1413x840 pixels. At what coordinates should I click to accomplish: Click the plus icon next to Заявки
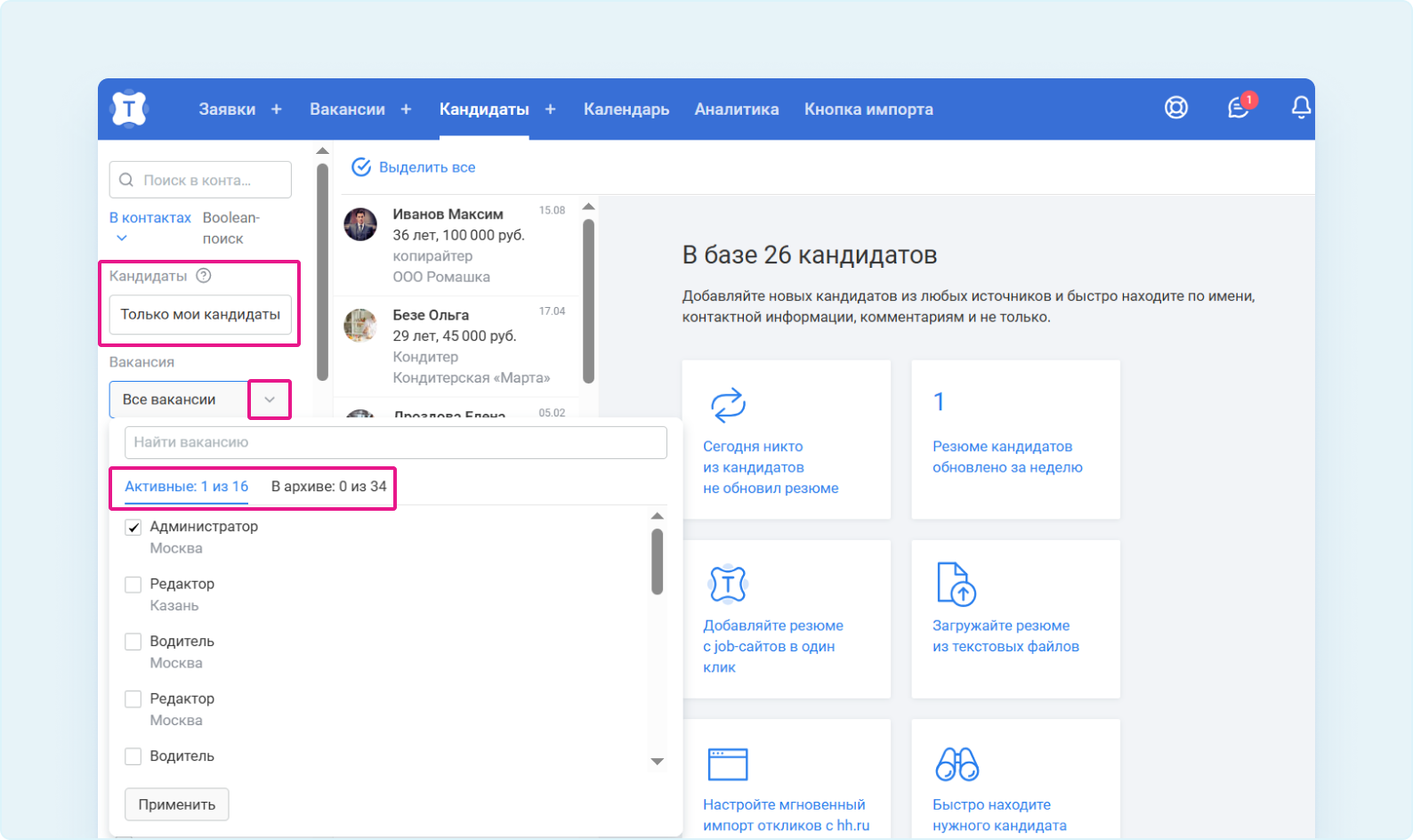pos(277,109)
